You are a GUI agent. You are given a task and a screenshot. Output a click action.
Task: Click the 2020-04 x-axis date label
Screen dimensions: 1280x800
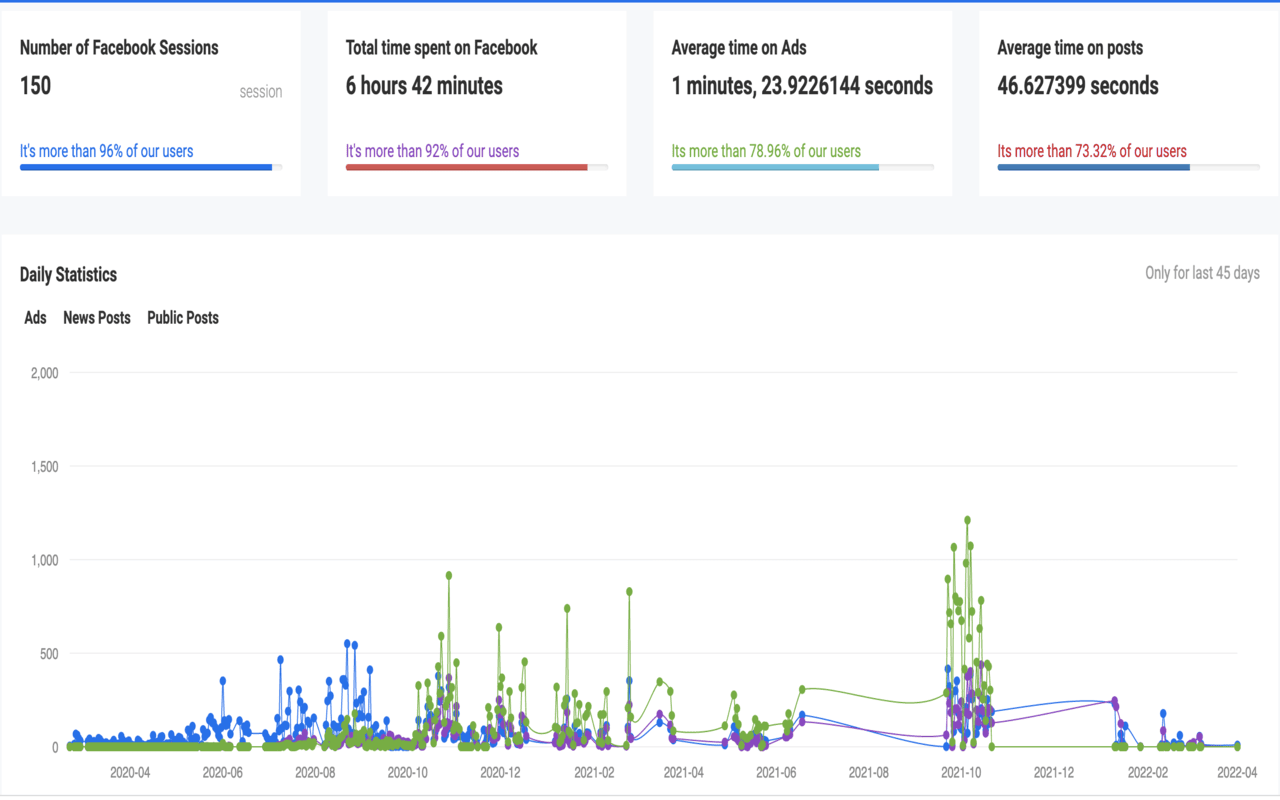(130, 772)
